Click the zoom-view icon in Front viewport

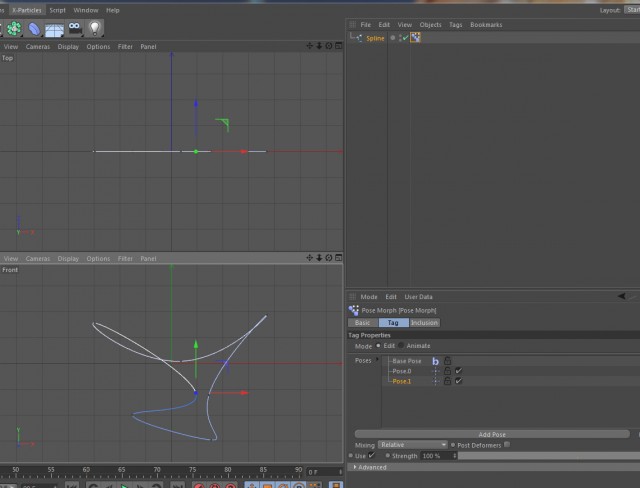pos(319,257)
